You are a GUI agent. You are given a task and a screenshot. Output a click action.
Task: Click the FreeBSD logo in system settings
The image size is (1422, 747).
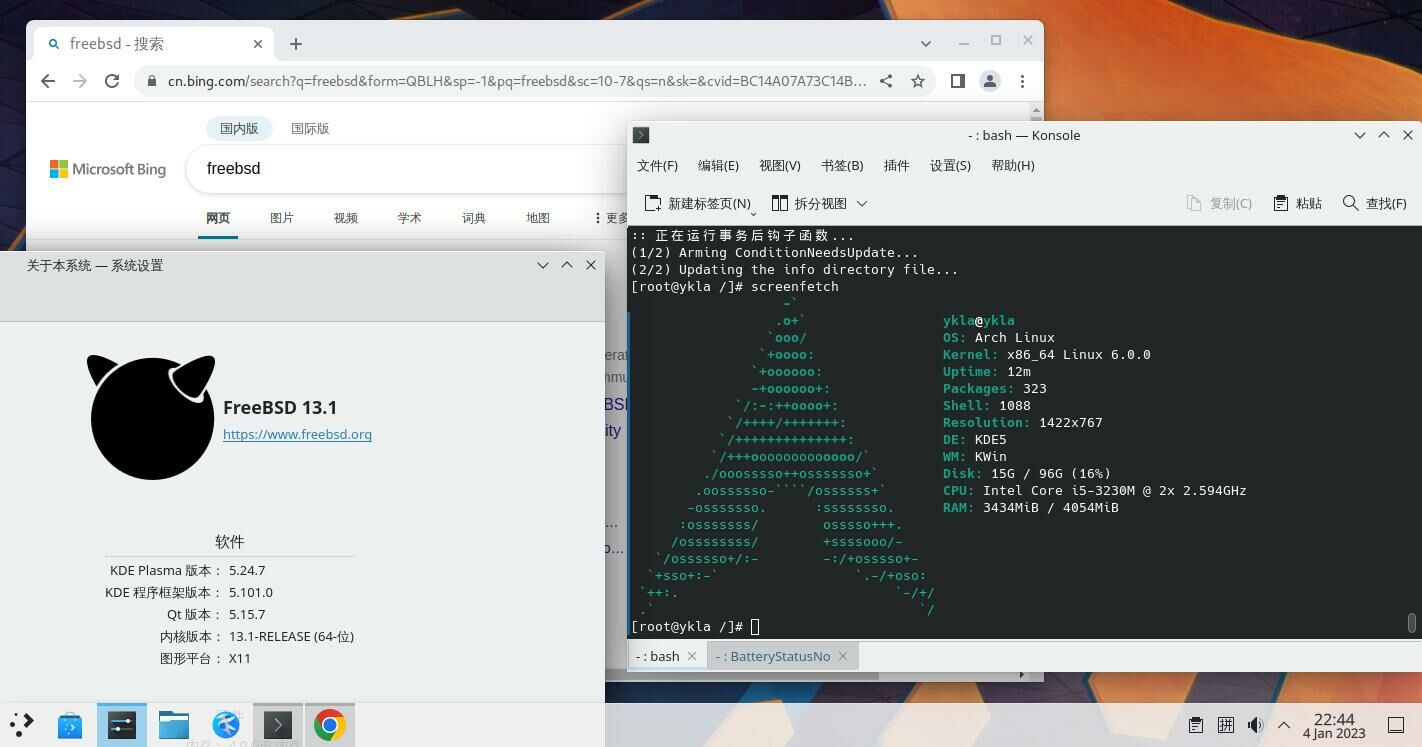(x=151, y=417)
